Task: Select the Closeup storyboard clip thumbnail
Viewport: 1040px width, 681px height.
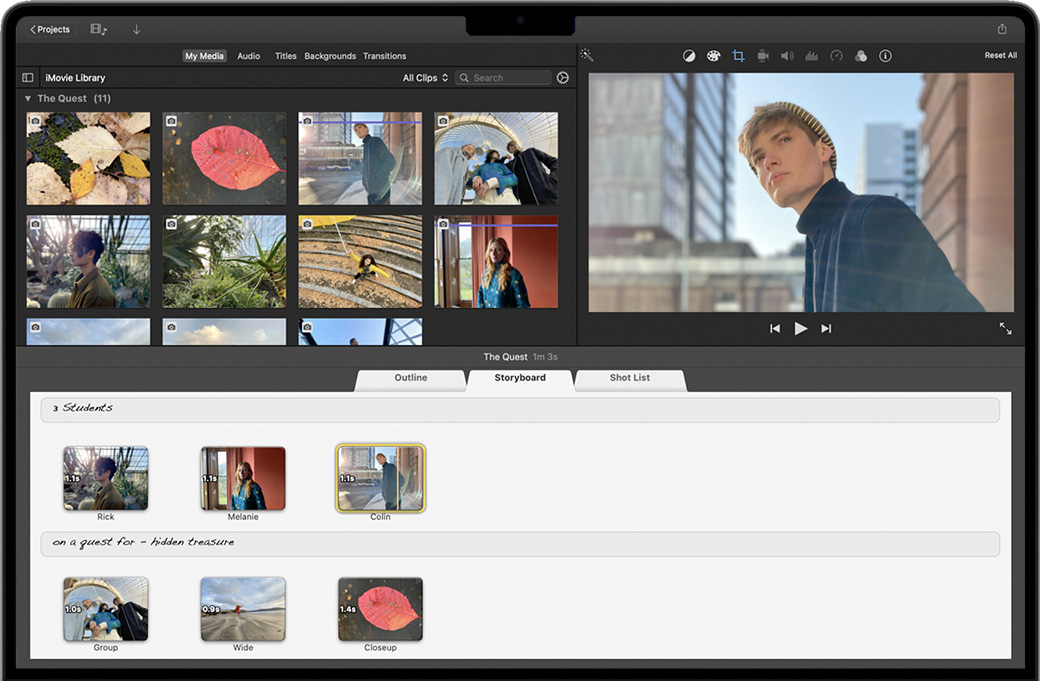Action: point(380,608)
